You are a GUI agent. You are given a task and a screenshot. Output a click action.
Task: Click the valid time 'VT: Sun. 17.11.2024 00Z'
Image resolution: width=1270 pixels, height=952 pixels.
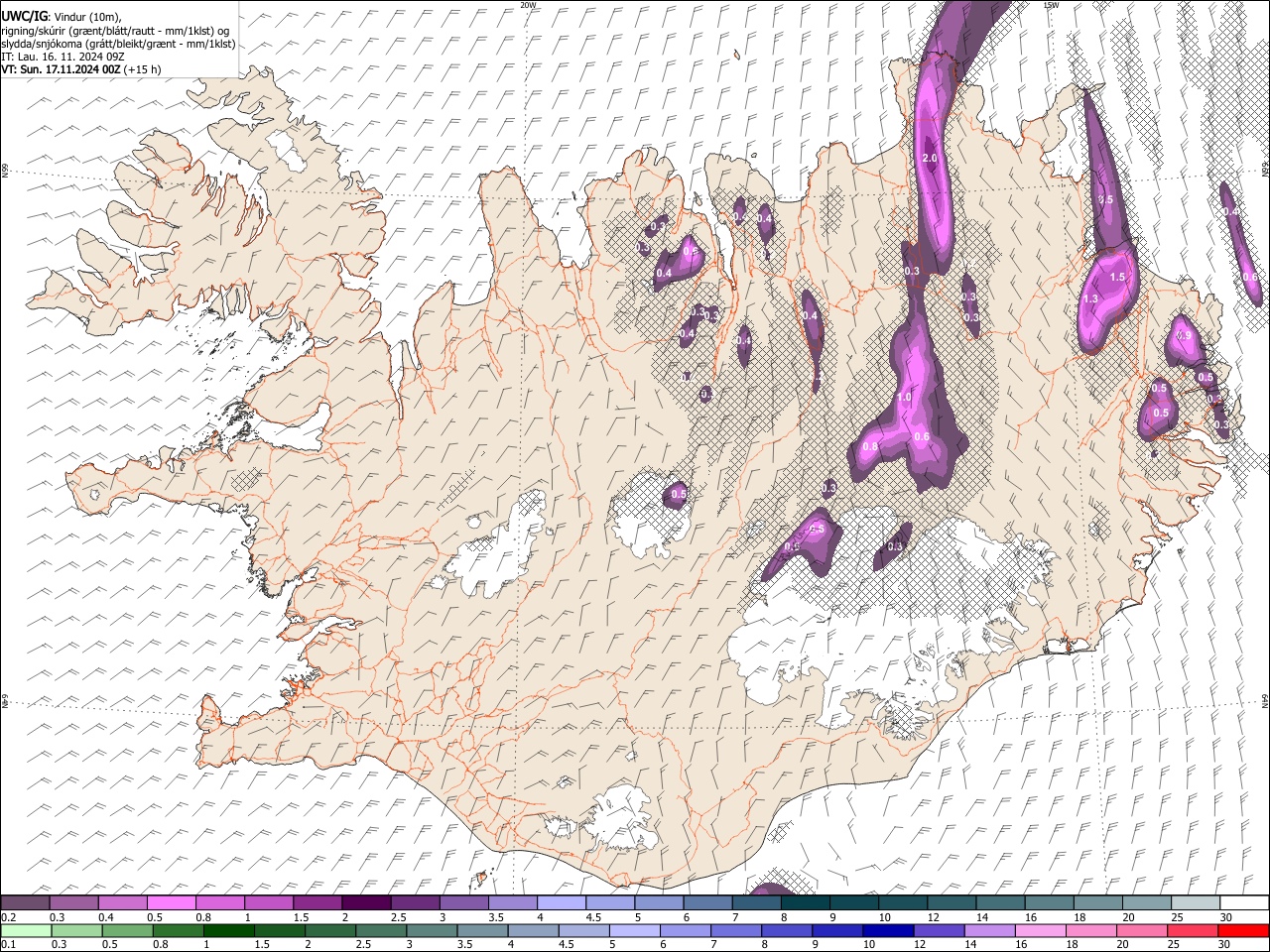pyautogui.click(x=62, y=69)
